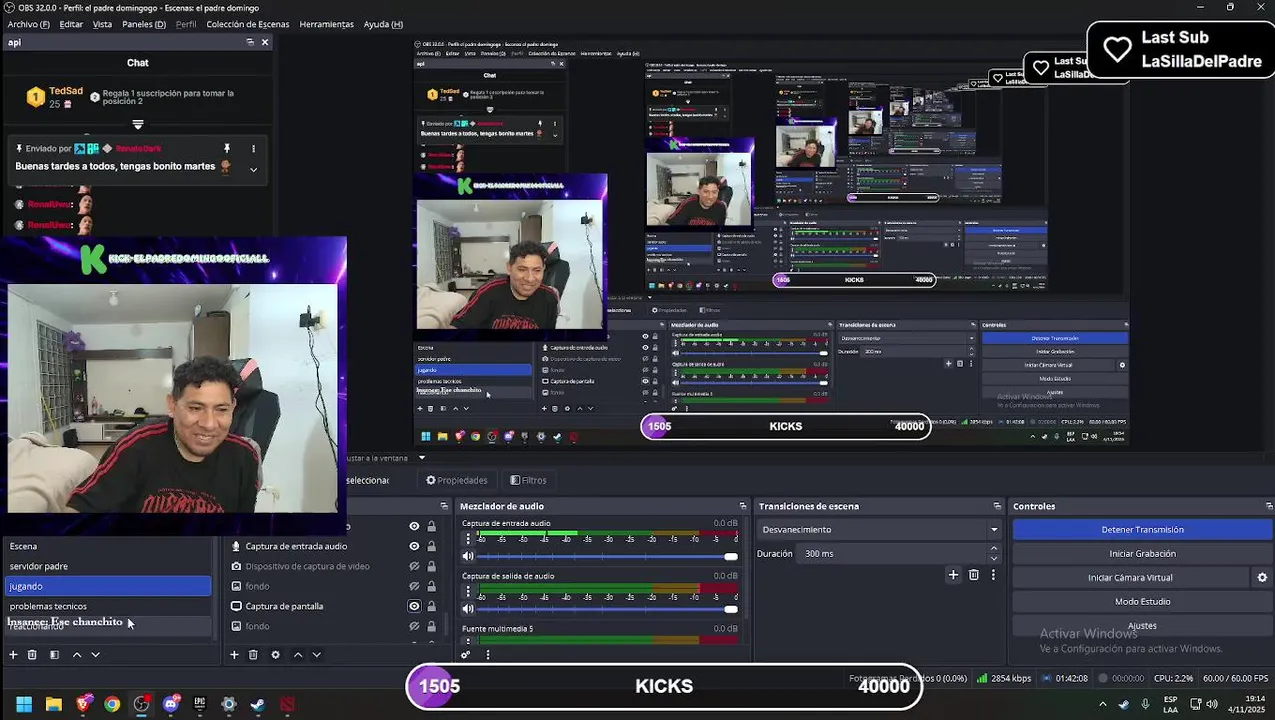The height and width of the screenshot is (720, 1275).
Task: Collapse the pinned chat message chevron
Action: (253, 169)
